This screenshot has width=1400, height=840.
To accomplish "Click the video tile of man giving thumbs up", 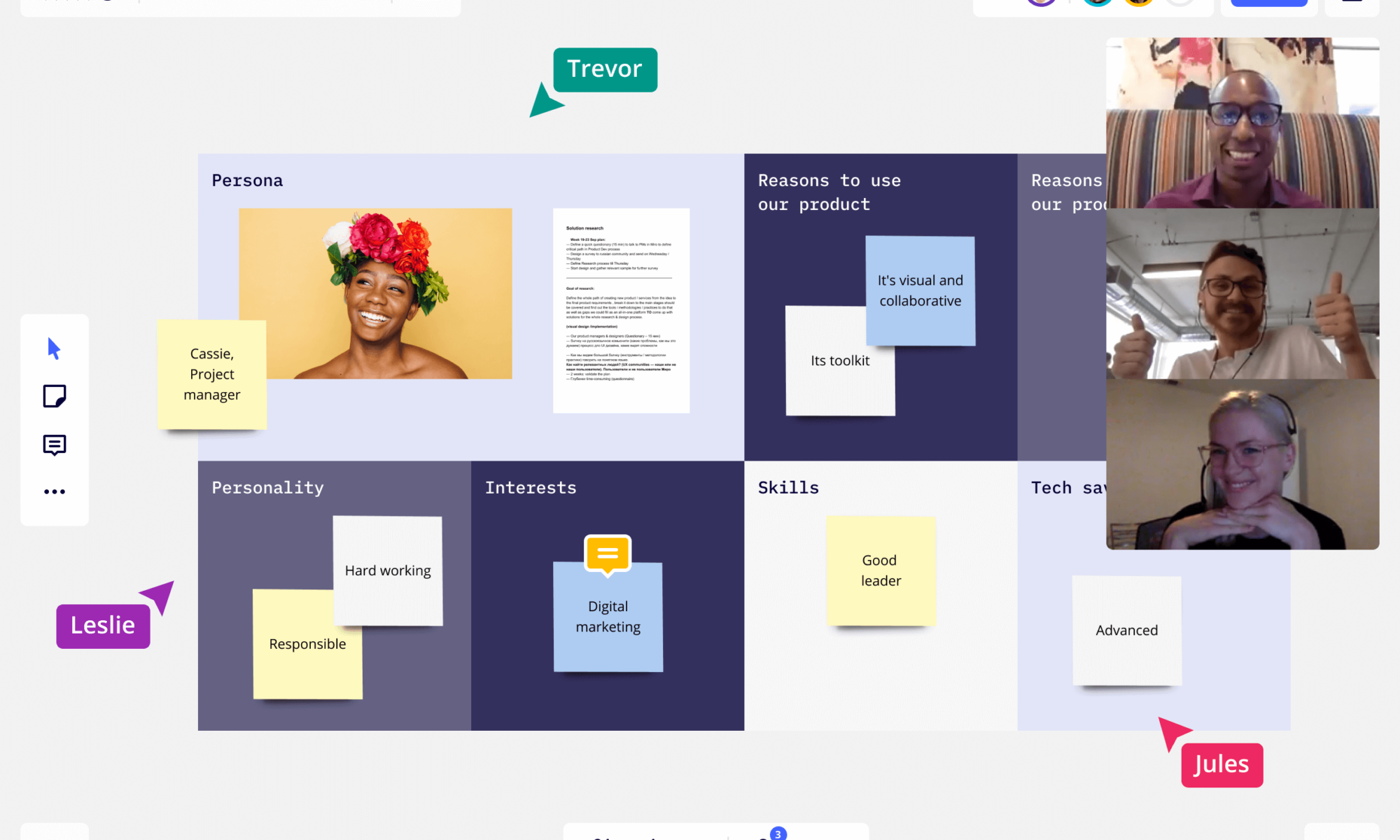I will tap(1242, 294).
